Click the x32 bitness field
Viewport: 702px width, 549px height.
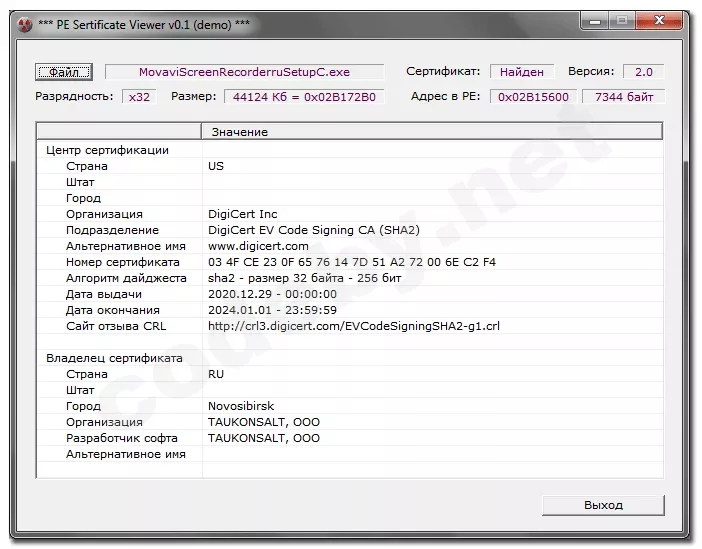click(139, 97)
